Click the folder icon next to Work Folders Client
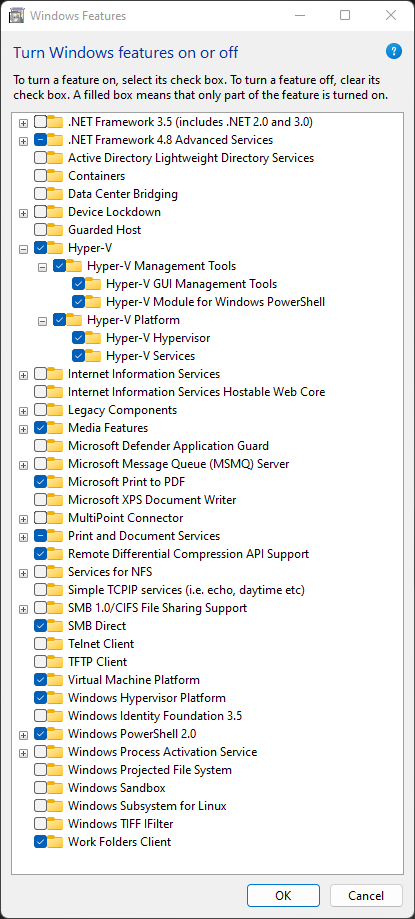Viewport: 415px width, 919px height. pos(55,842)
